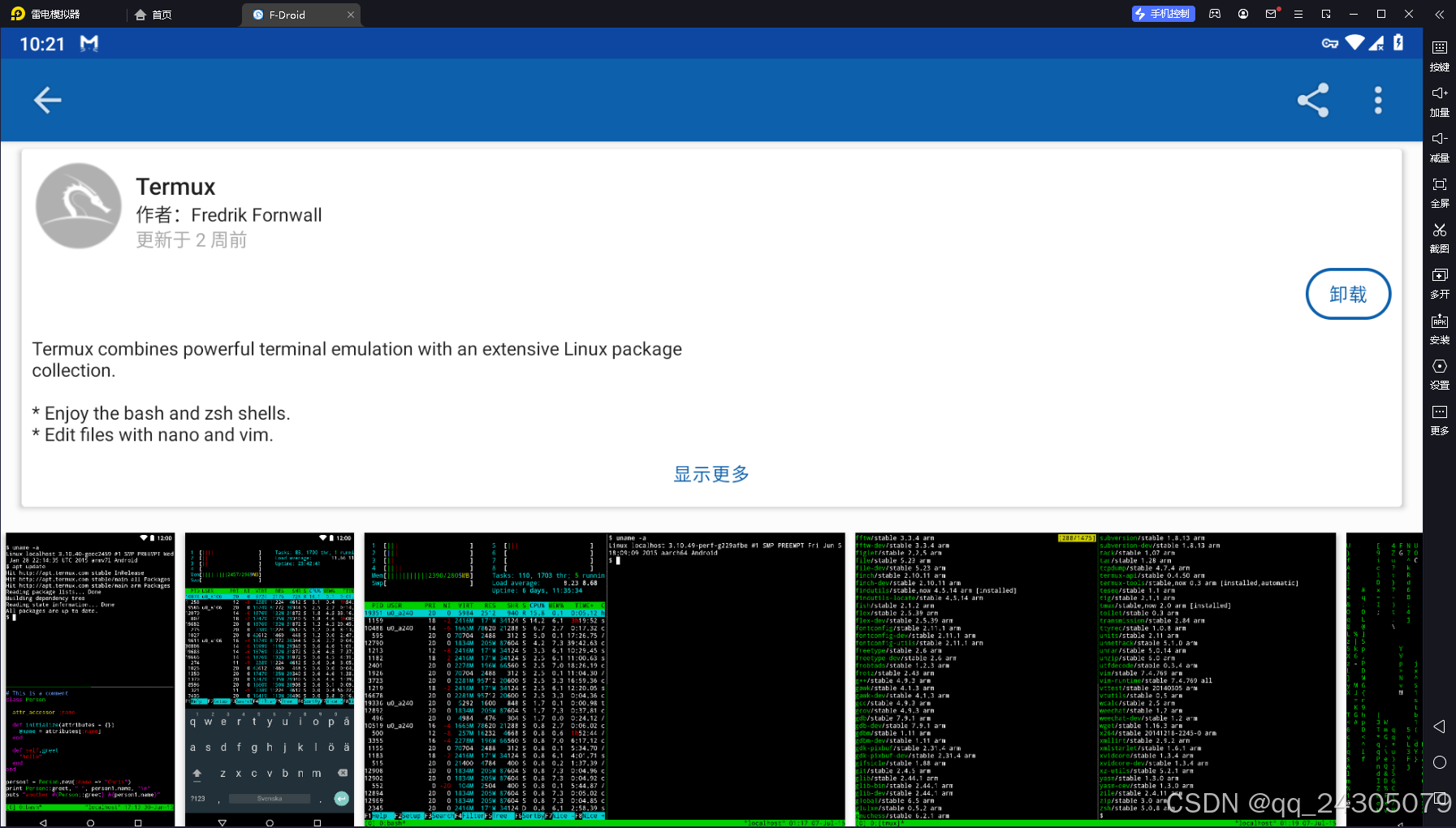Open the 多开 multi-instance tool

click(1440, 282)
